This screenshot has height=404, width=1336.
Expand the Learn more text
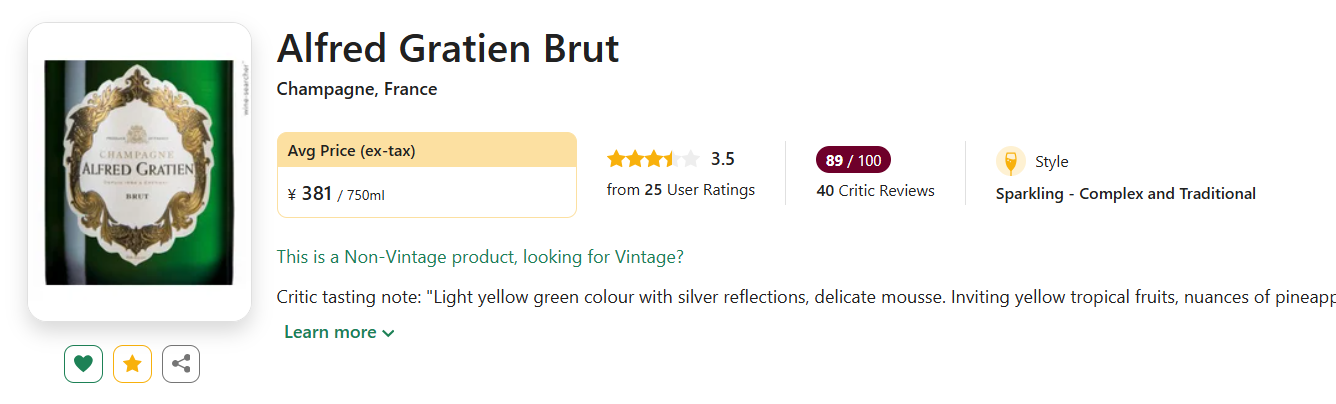pos(330,332)
